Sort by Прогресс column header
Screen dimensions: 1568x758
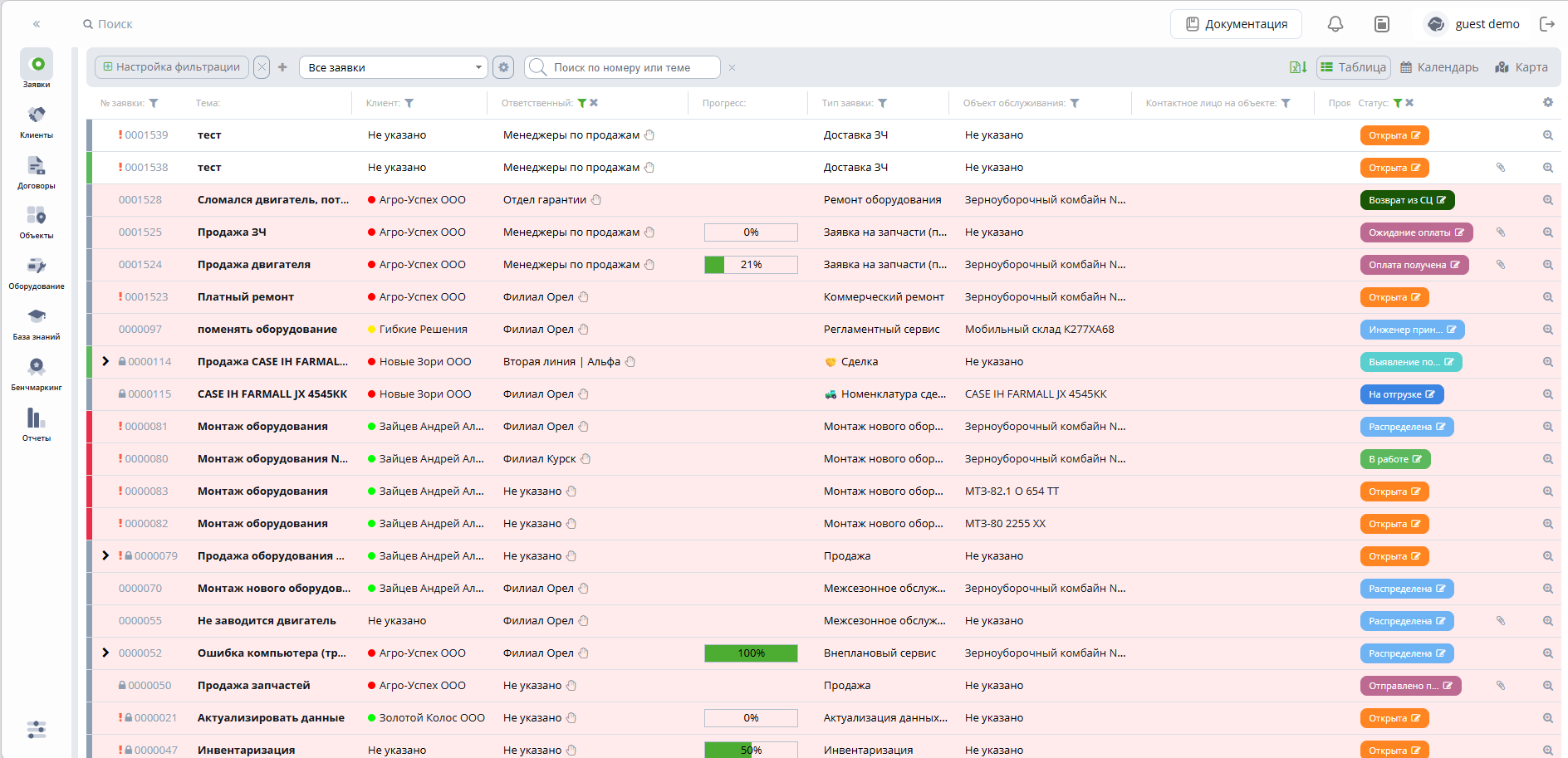click(723, 104)
